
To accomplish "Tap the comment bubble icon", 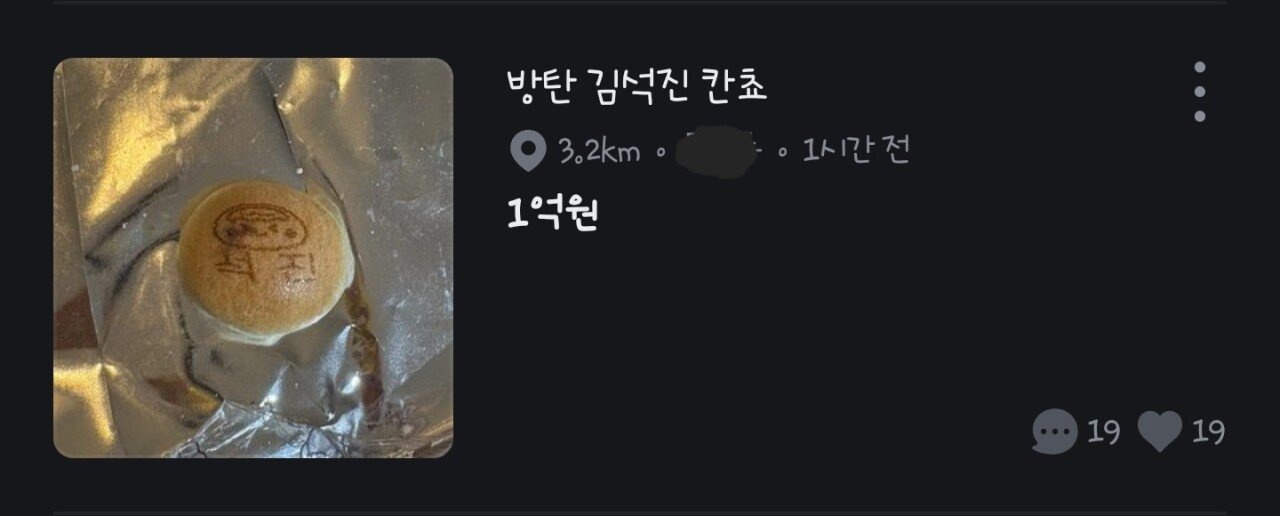I will 1055,432.
